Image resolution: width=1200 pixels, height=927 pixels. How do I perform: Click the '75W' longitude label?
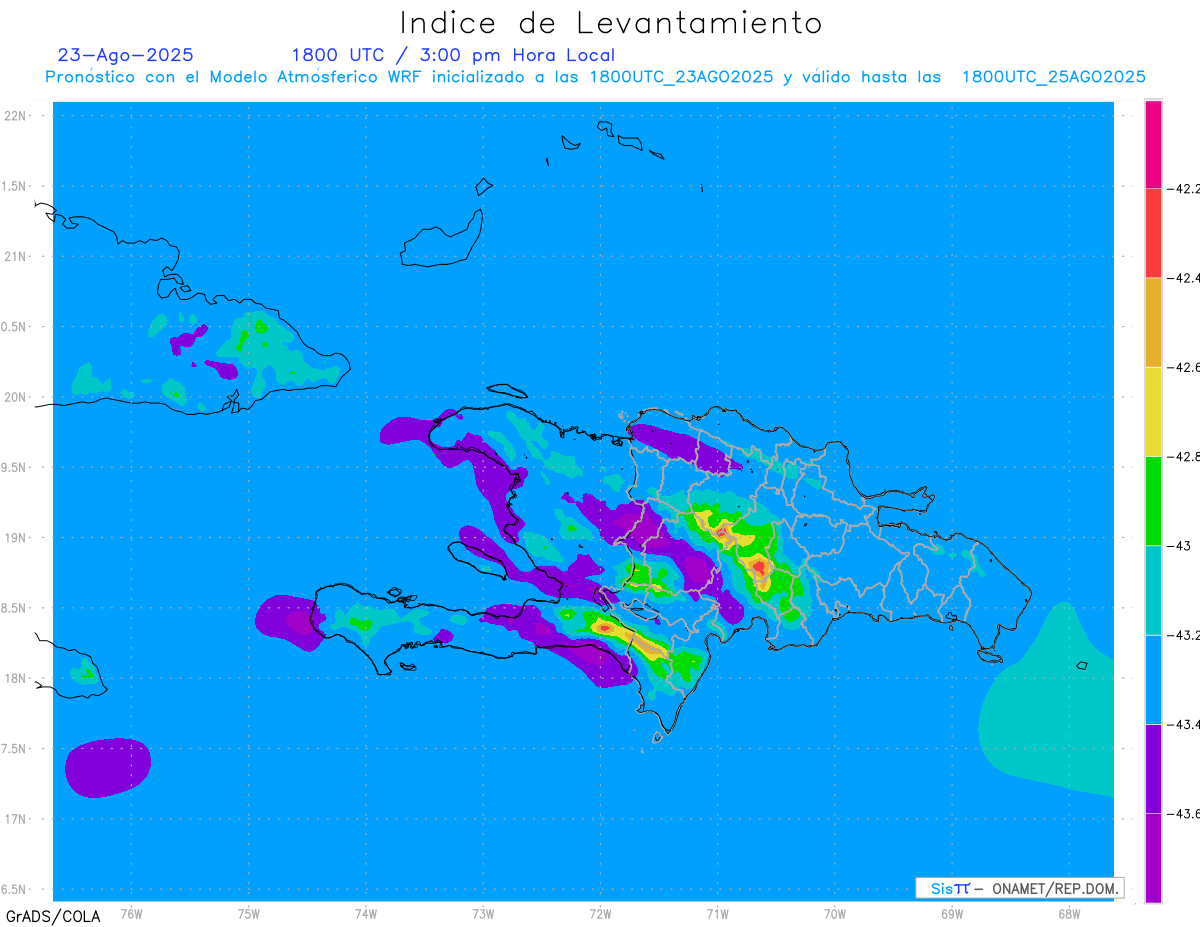[x=248, y=913]
